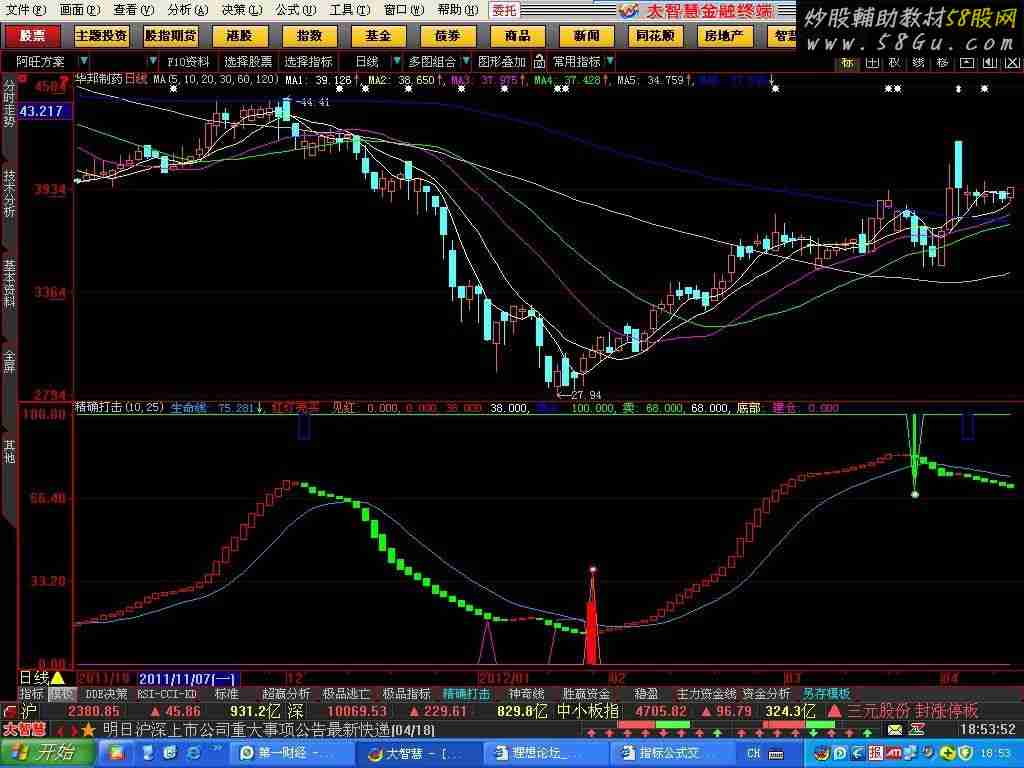Open the 新闻 section button
This screenshot has width=1024, height=768.
[x=586, y=36]
